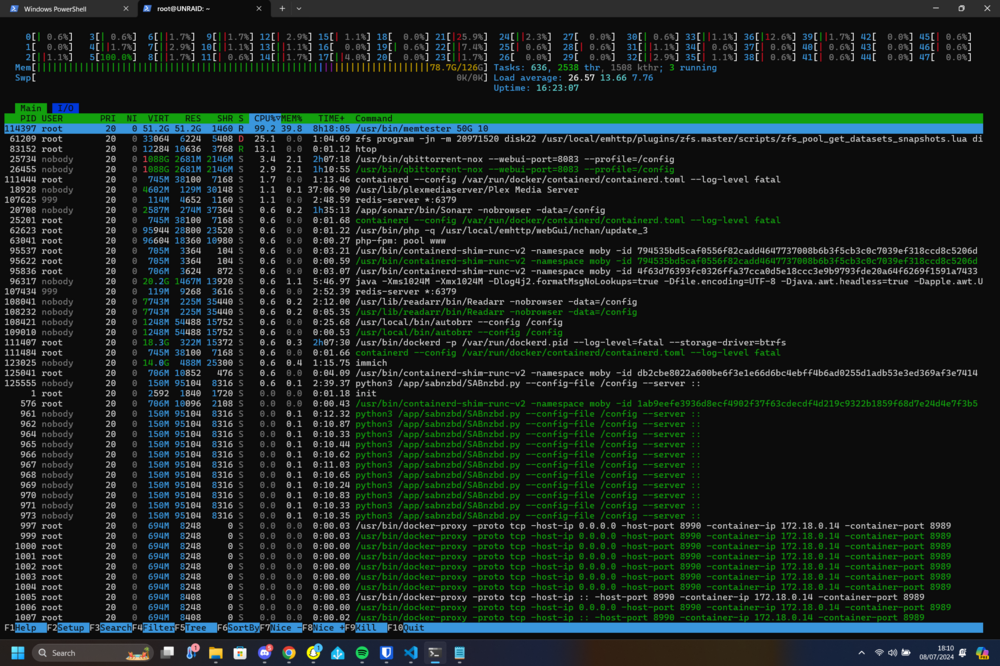
Task: Open the Notepad taskbar icon
Action: pyautogui.click(x=460, y=653)
